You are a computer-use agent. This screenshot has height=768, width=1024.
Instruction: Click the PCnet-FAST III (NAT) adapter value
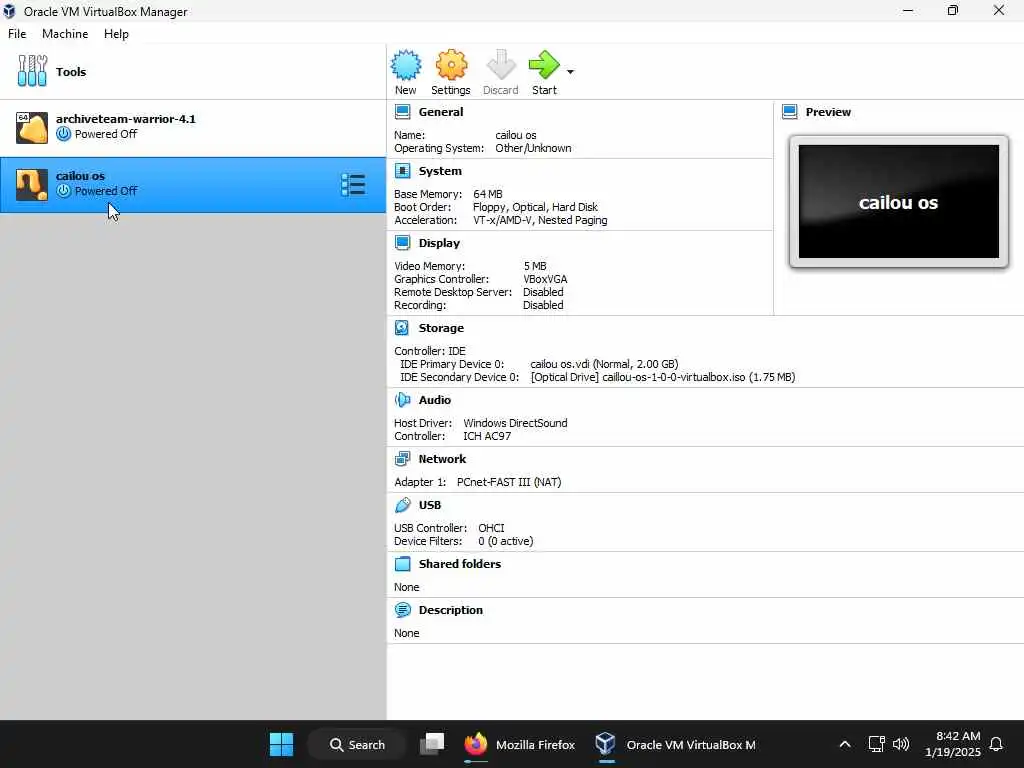tap(509, 482)
